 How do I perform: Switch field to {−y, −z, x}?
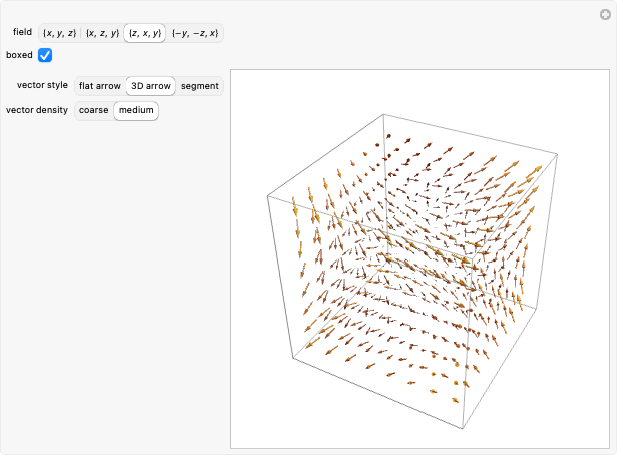[x=194, y=33]
